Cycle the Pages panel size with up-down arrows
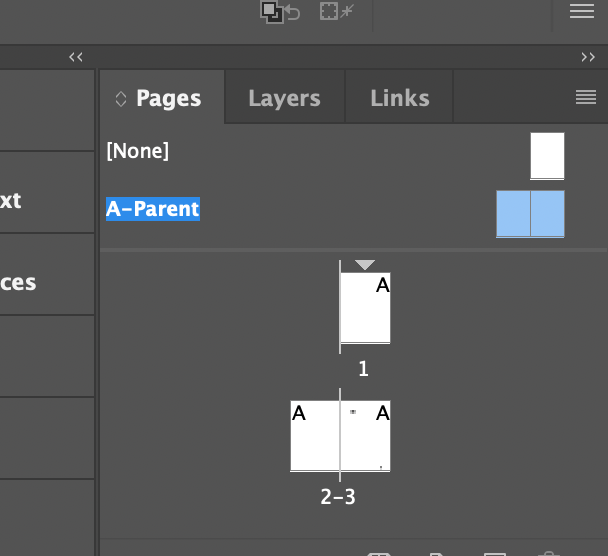 coord(121,99)
